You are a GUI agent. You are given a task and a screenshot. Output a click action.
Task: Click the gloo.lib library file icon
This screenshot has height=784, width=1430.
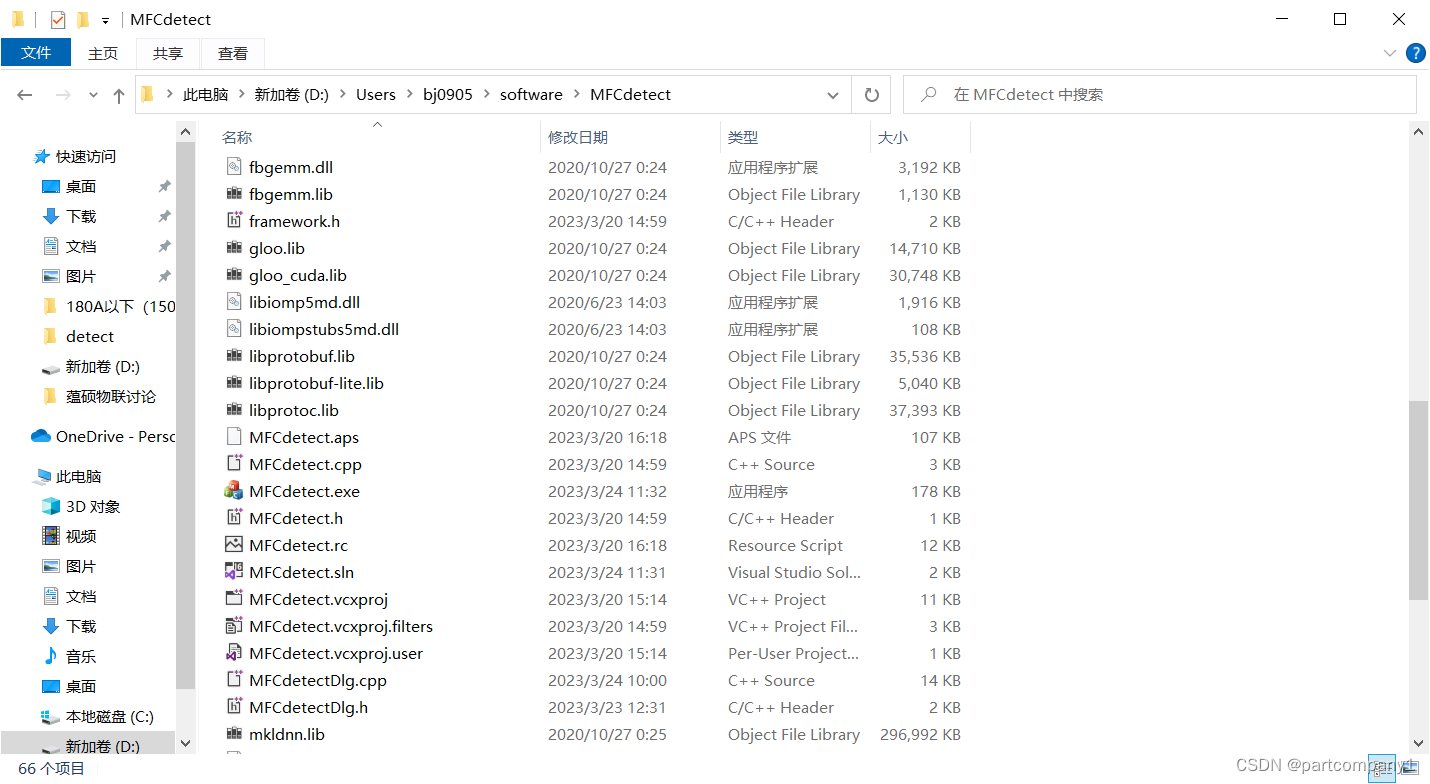point(234,248)
